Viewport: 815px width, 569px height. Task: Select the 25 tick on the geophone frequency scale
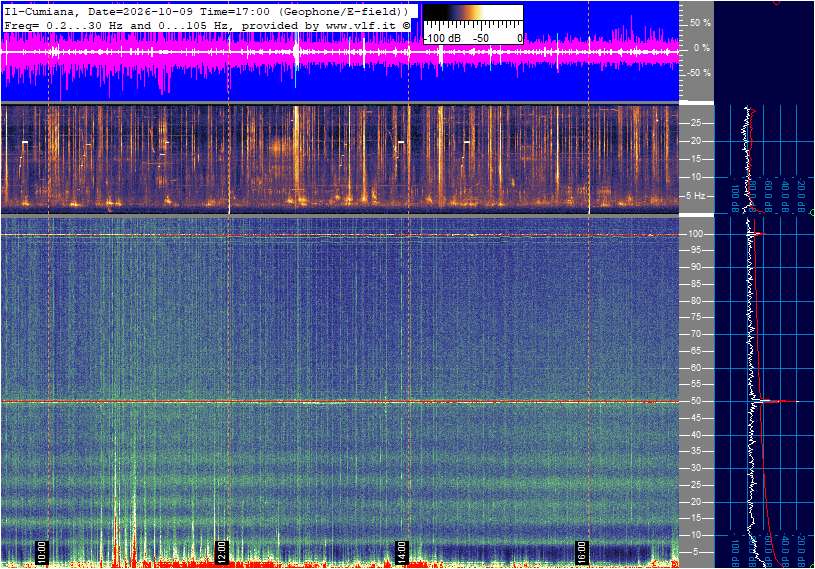(695, 123)
